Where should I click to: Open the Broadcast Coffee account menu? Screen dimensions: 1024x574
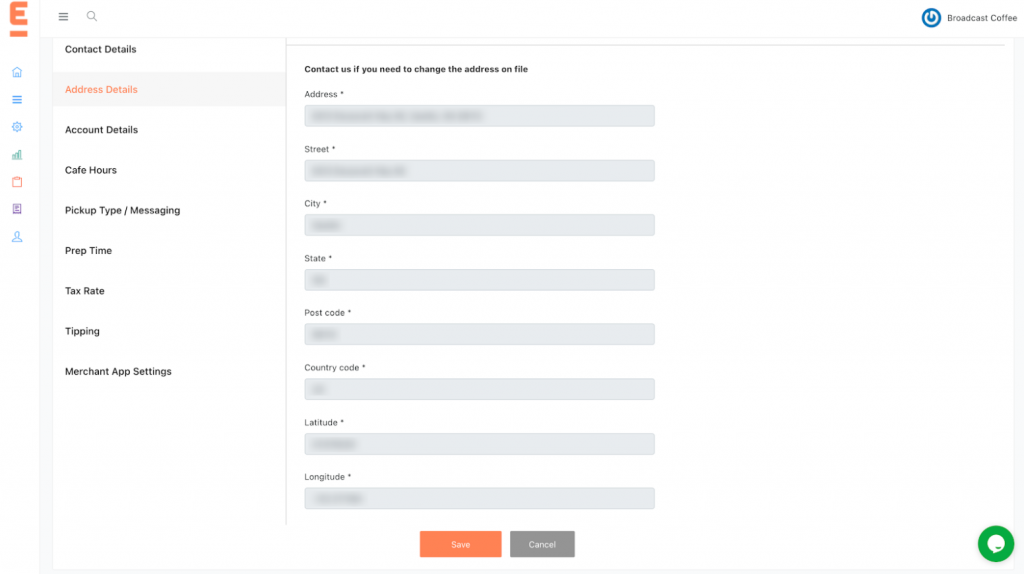(969, 18)
